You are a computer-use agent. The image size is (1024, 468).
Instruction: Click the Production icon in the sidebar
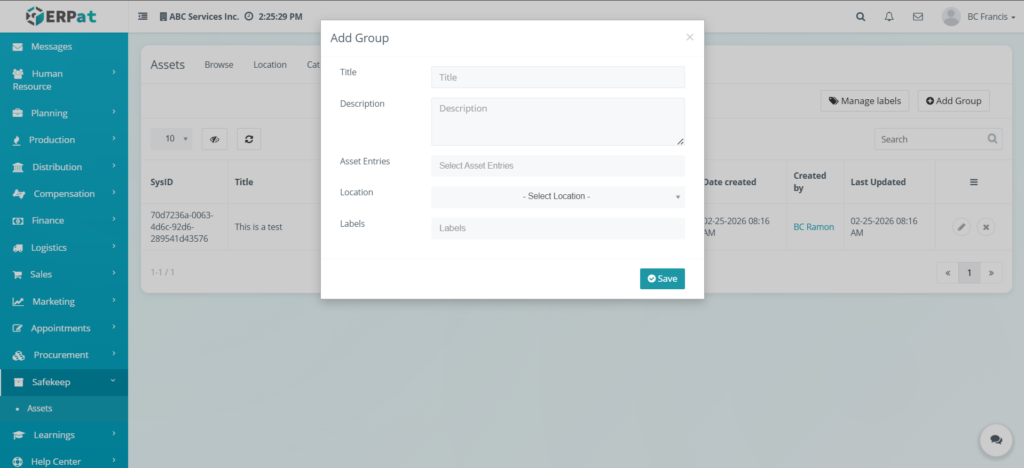click(17, 140)
